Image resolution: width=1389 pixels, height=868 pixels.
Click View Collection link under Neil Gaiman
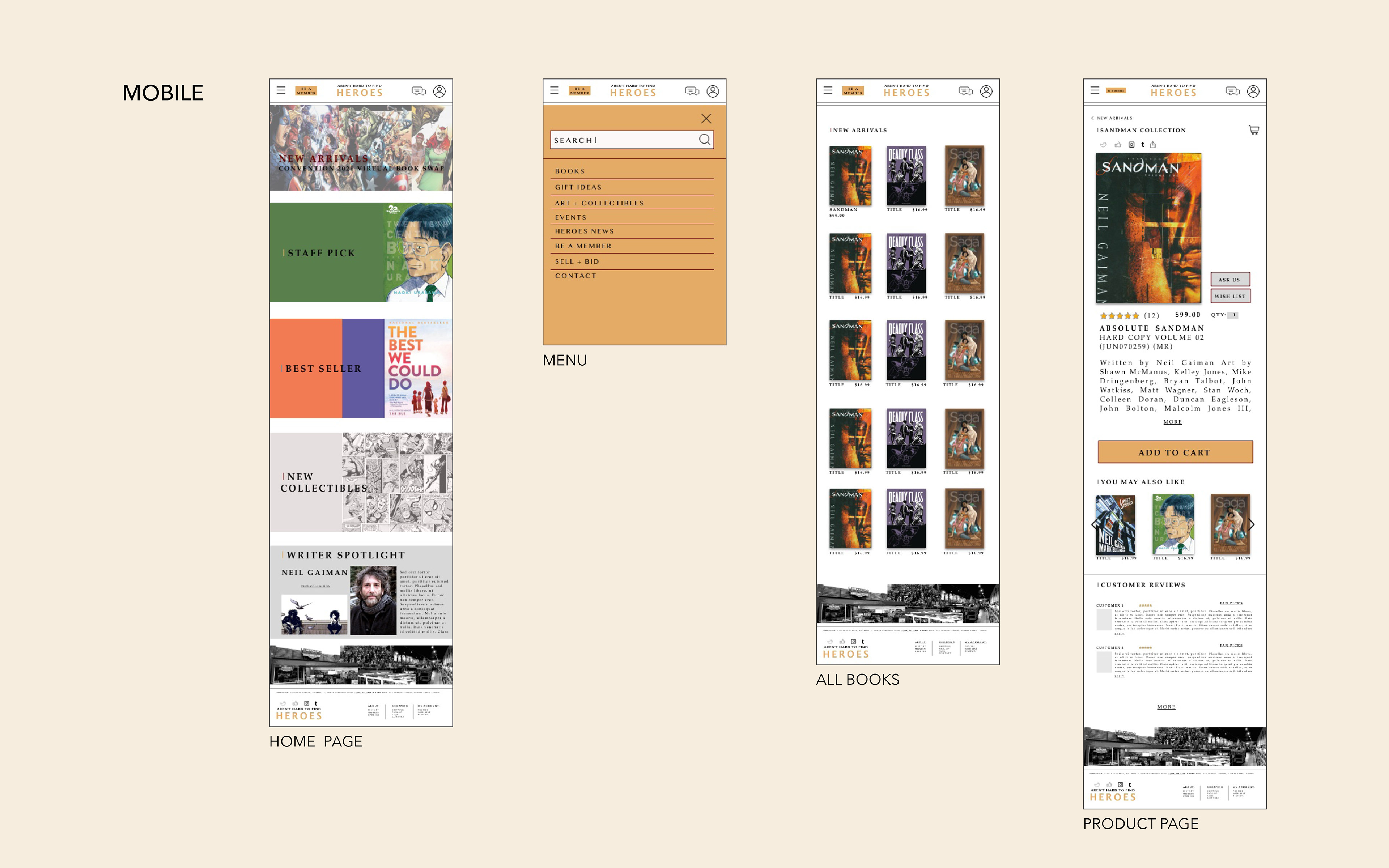(x=315, y=586)
